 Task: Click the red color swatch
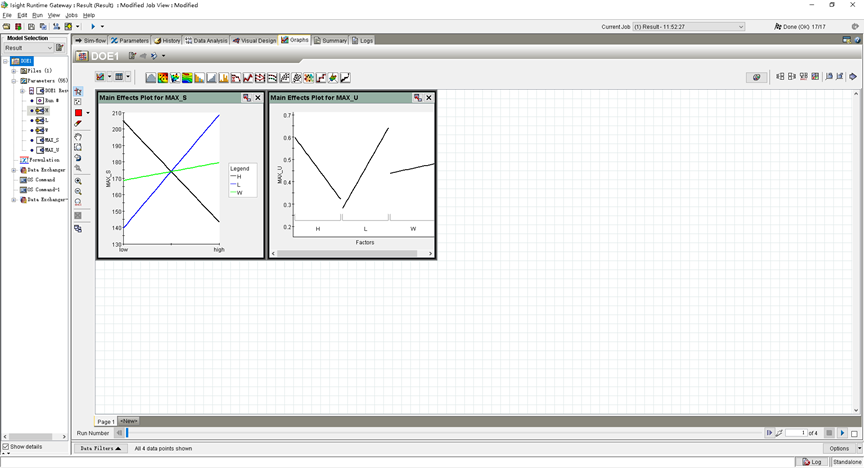click(x=78, y=113)
